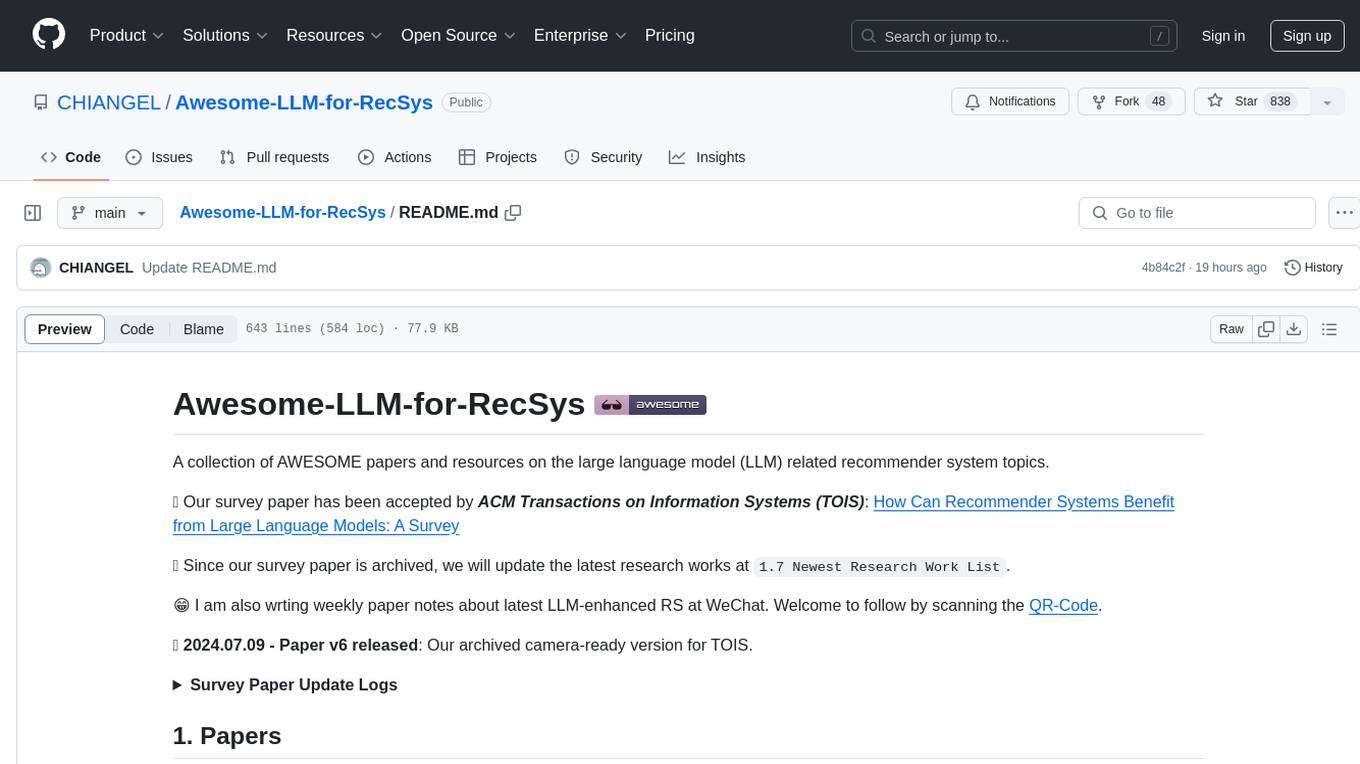Expand the Product menu
1360x764 pixels.
[x=127, y=35]
